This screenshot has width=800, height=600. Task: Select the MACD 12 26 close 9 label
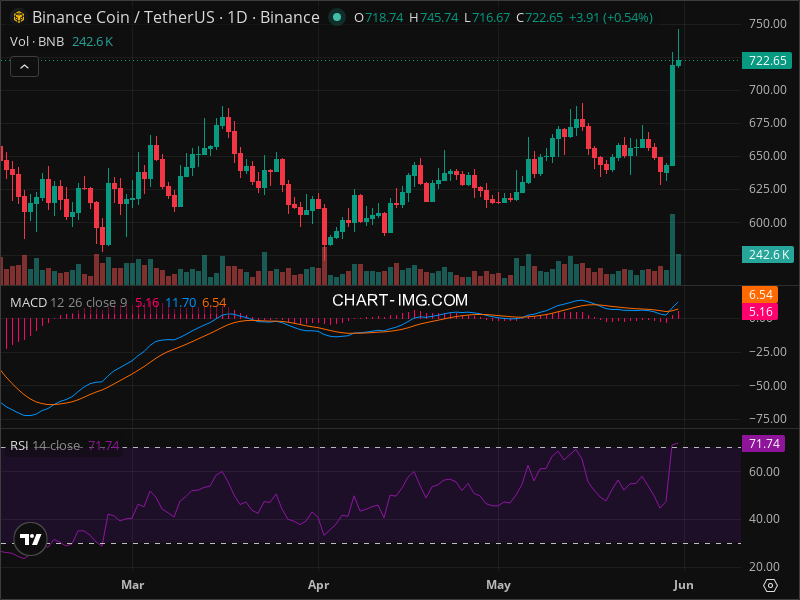68,303
